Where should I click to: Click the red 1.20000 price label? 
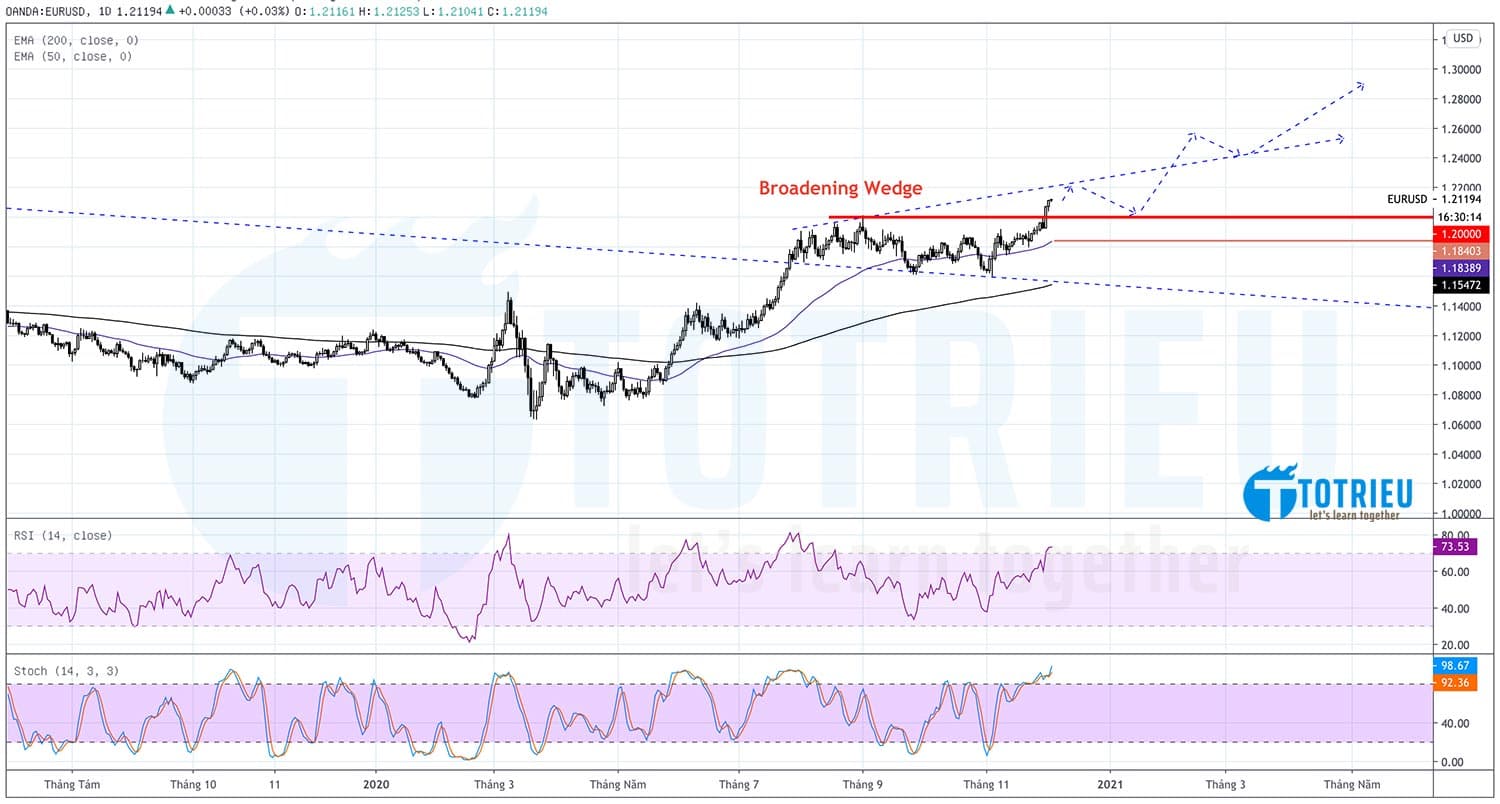click(x=1460, y=234)
